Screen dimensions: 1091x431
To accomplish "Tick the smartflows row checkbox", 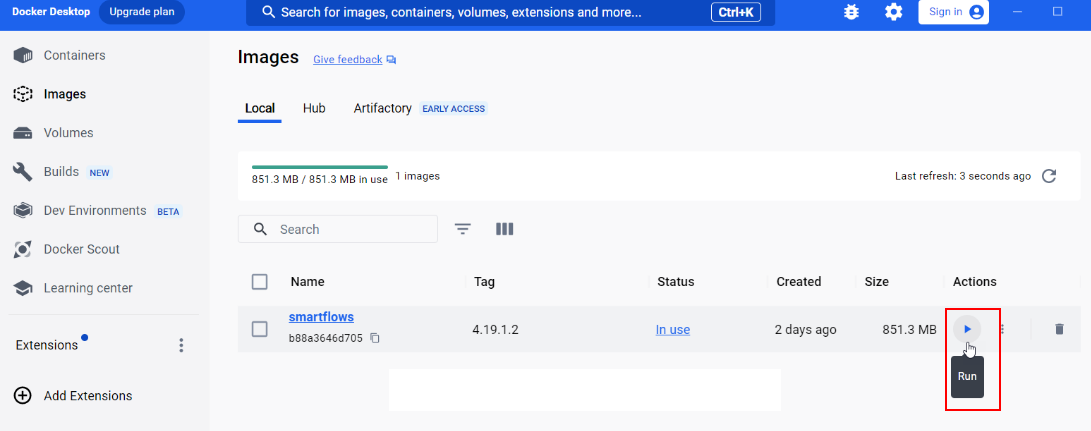I will pos(260,329).
